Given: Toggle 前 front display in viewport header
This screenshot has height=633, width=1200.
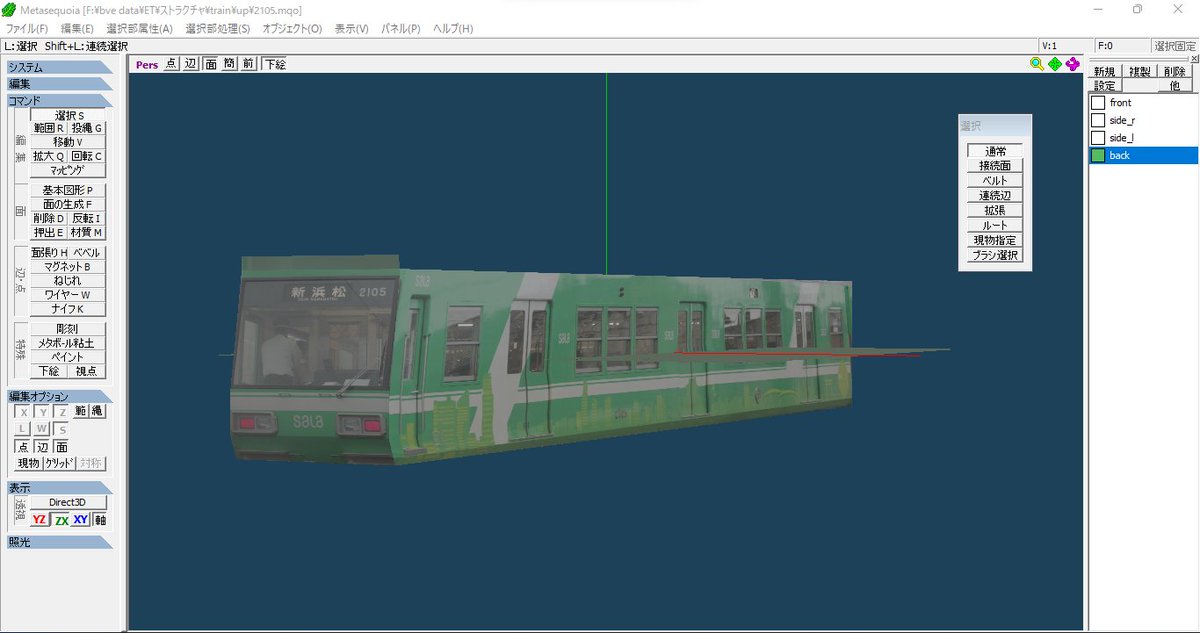Looking at the screenshot, I should 248,64.
